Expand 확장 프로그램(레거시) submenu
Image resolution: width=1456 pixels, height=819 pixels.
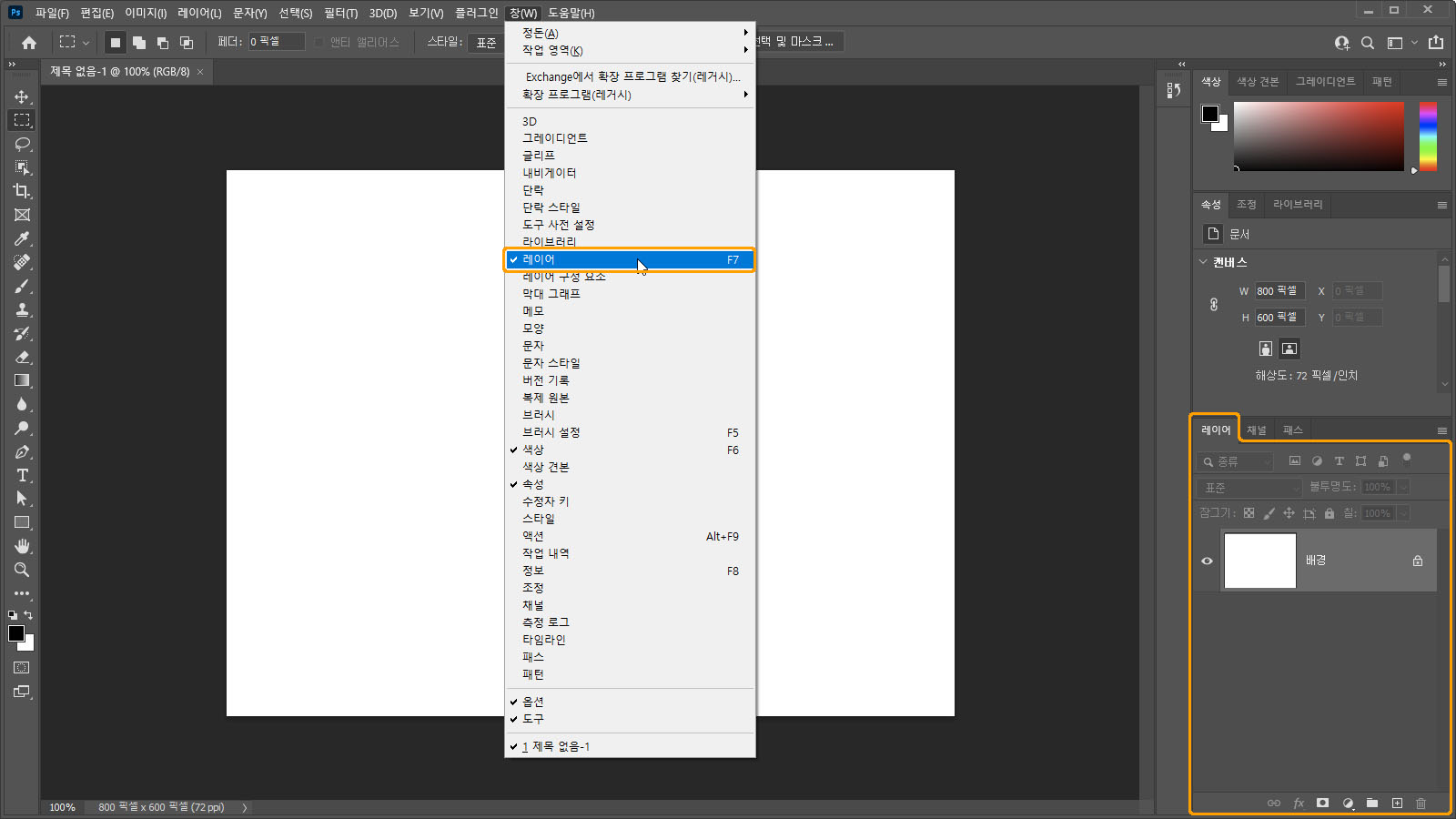tap(630, 95)
